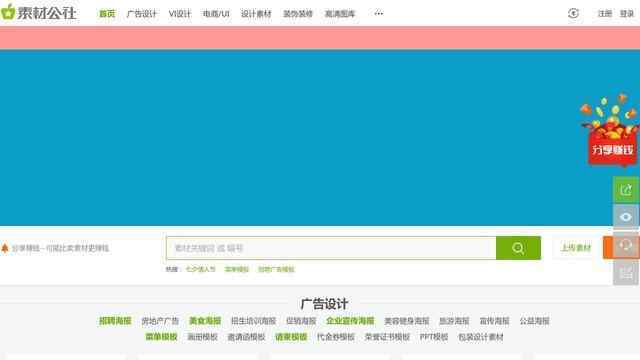Go to the VI设计 section
Image resolution: width=640 pixels, height=360 pixels.
click(x=180, y=14)
